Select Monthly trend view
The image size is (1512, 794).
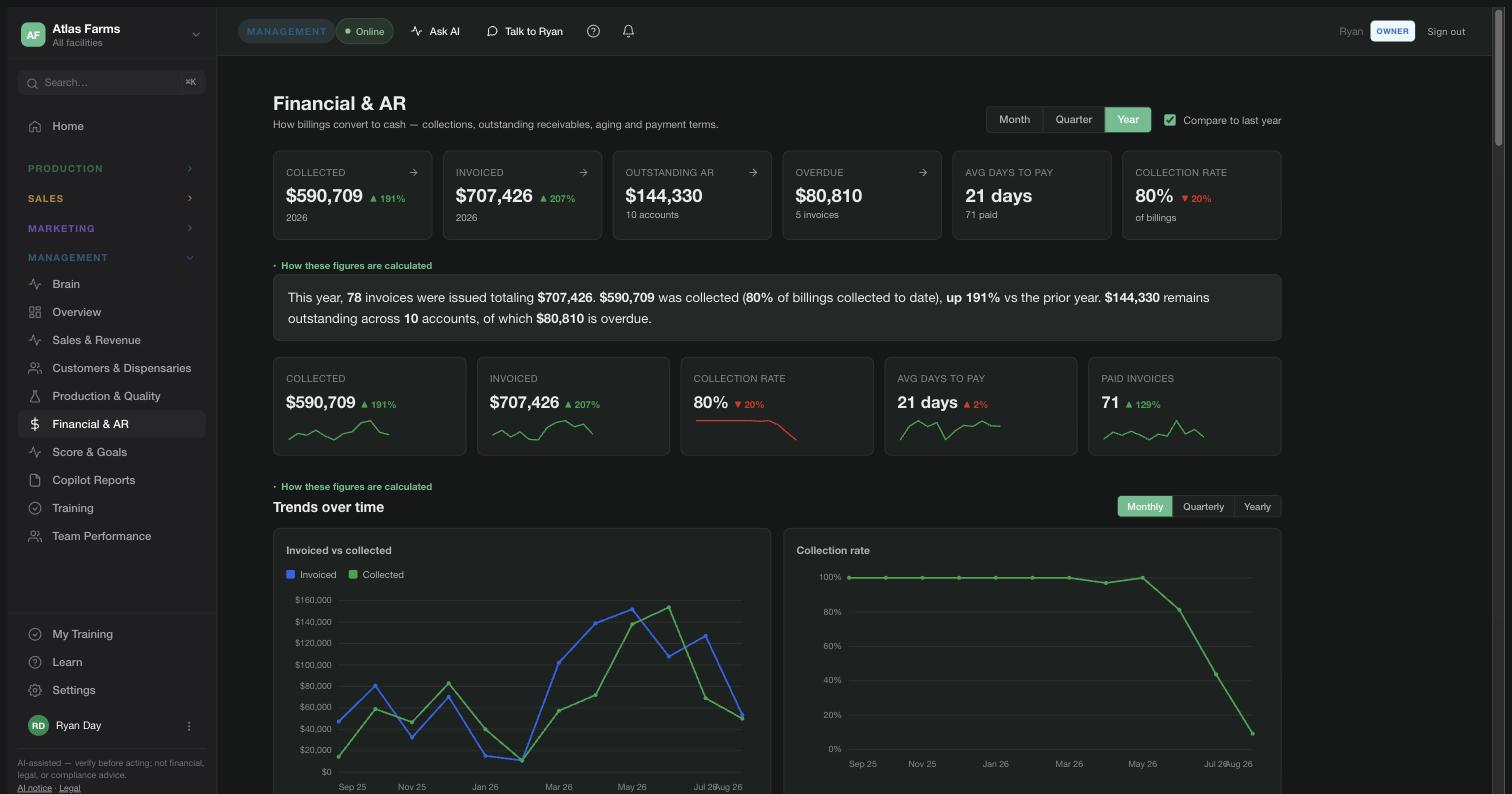(x=1145, y=507)
